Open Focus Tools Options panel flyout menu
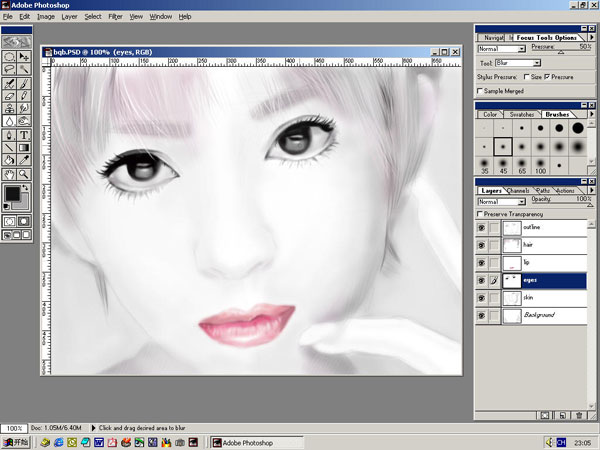Viewport: 600px width, 450px height. (x=592, y=38)
